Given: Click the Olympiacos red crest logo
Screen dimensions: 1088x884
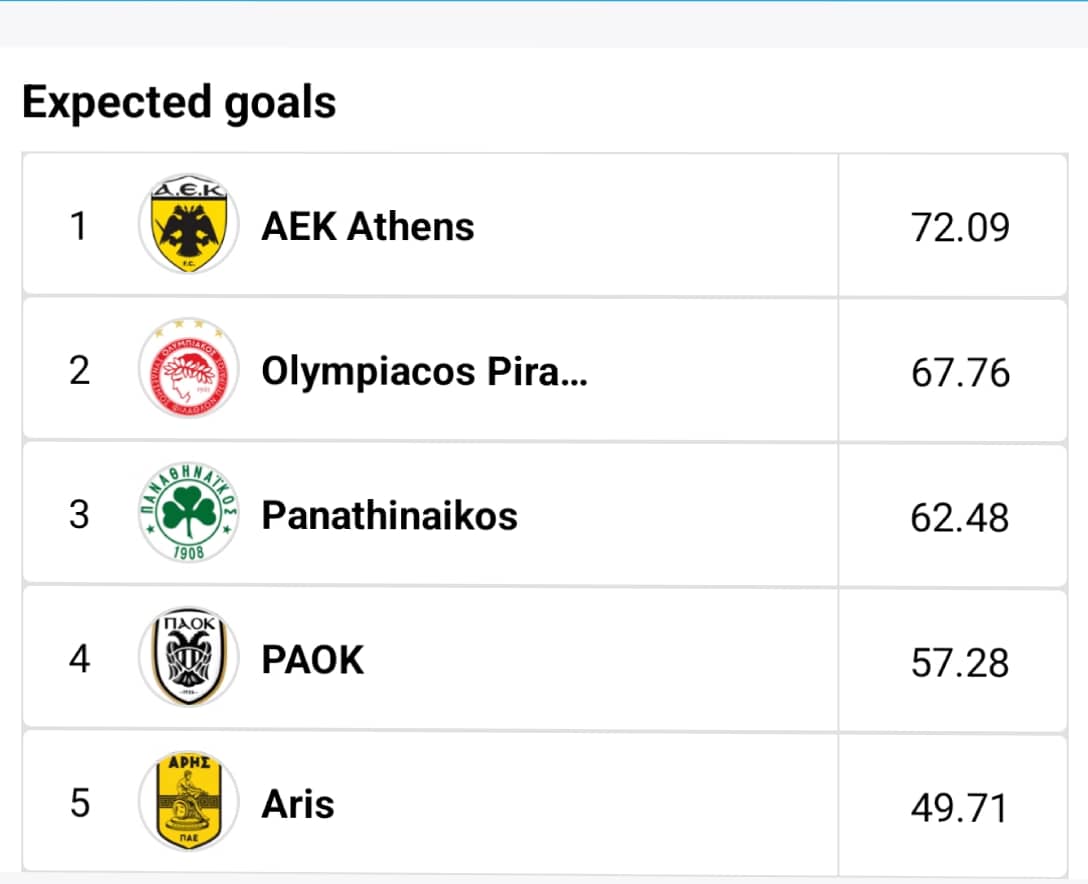Looking at the screenshot, I should point(189,368).
